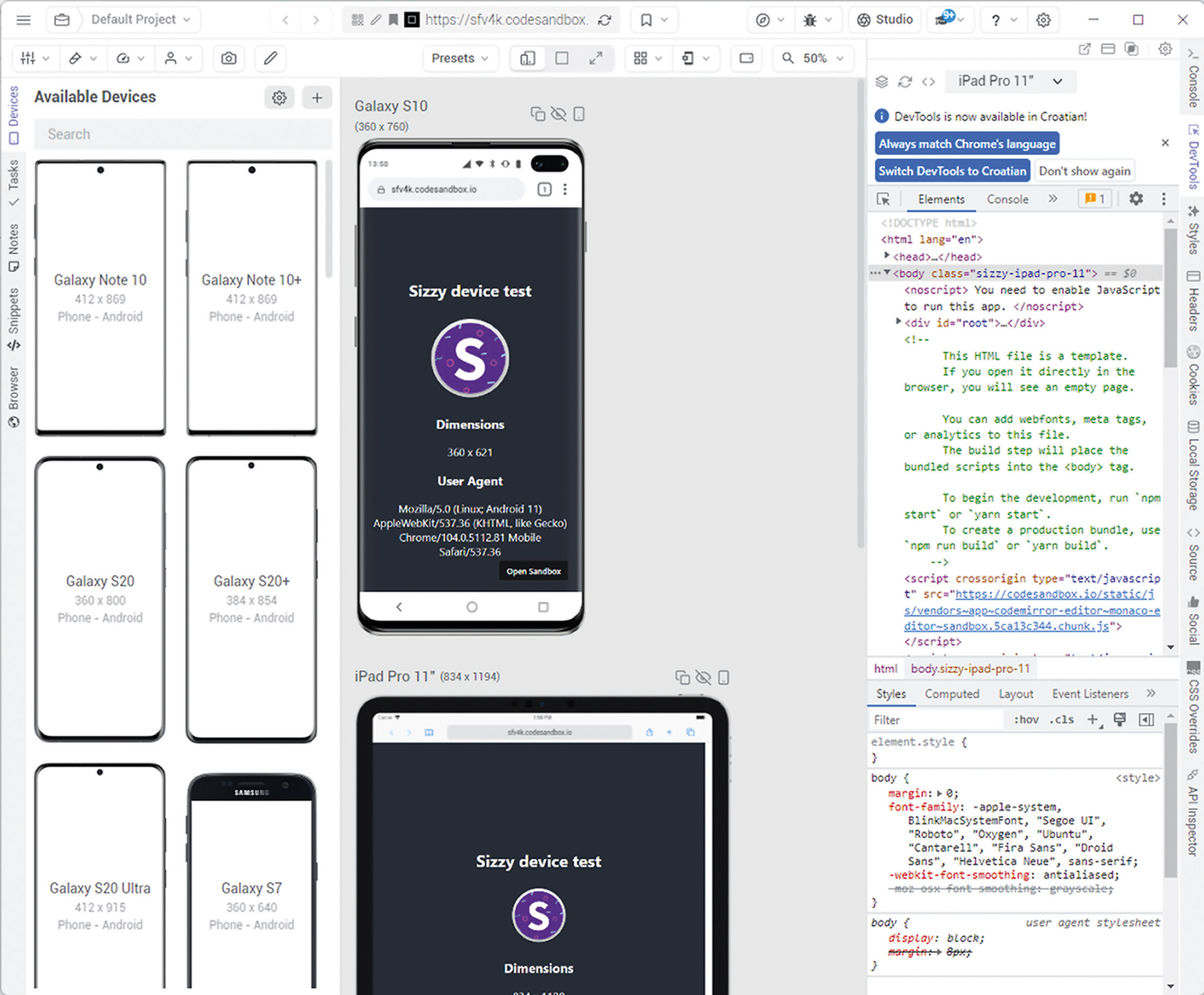The image size is (1204, 995).
Task: Switch to the Console tab in DevTools
Action: (x=1007, y=199)
